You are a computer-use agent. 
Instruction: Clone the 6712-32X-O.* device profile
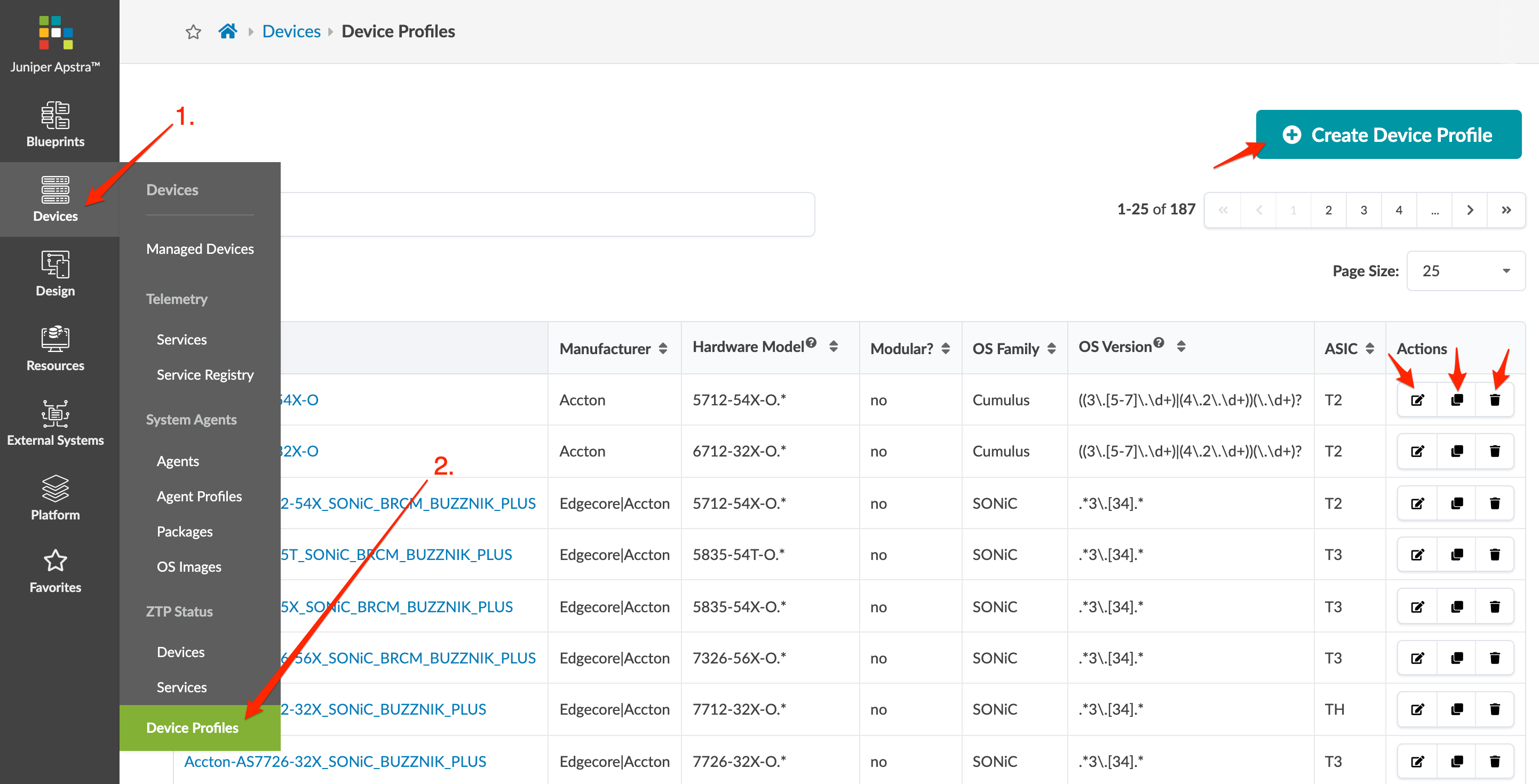coord(1457,451)
